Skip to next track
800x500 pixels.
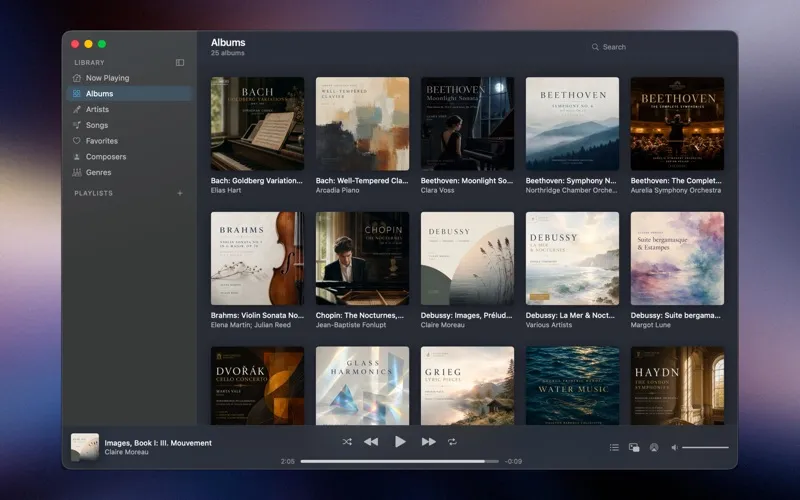pyautogui.click(x=429, y=442)
